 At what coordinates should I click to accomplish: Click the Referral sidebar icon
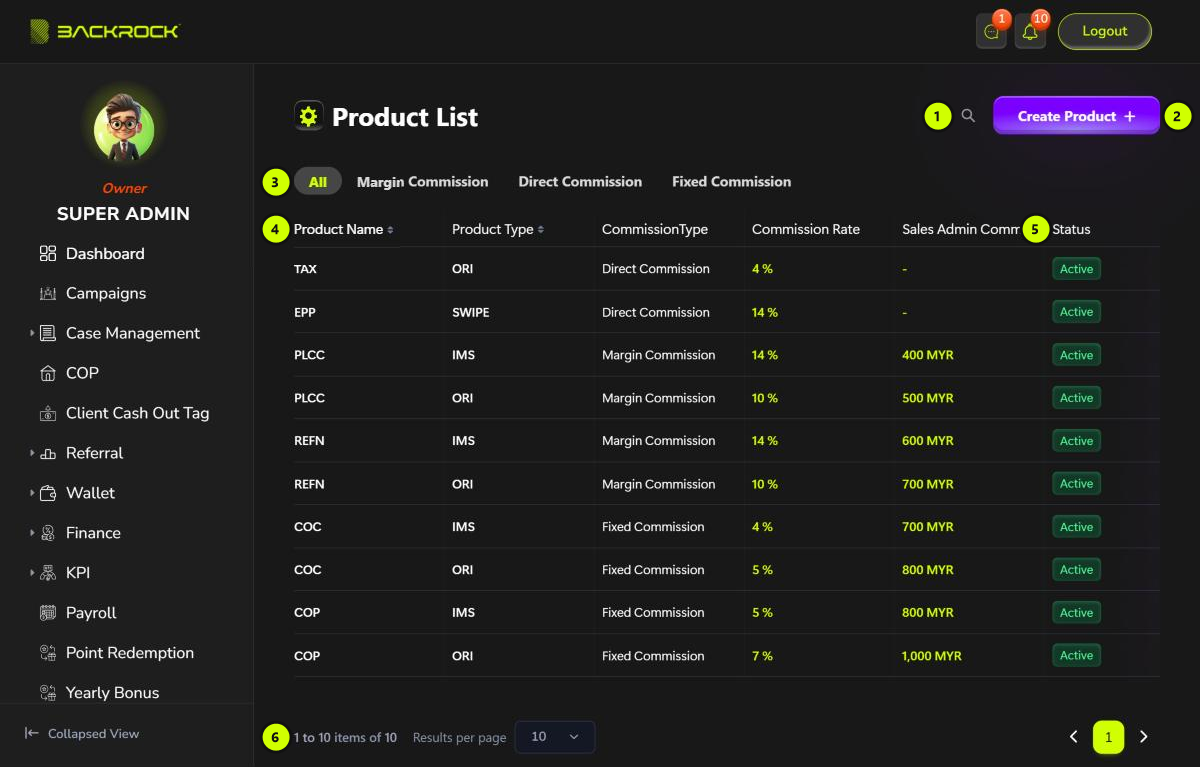pyautogui.click(x=48, y=454)
